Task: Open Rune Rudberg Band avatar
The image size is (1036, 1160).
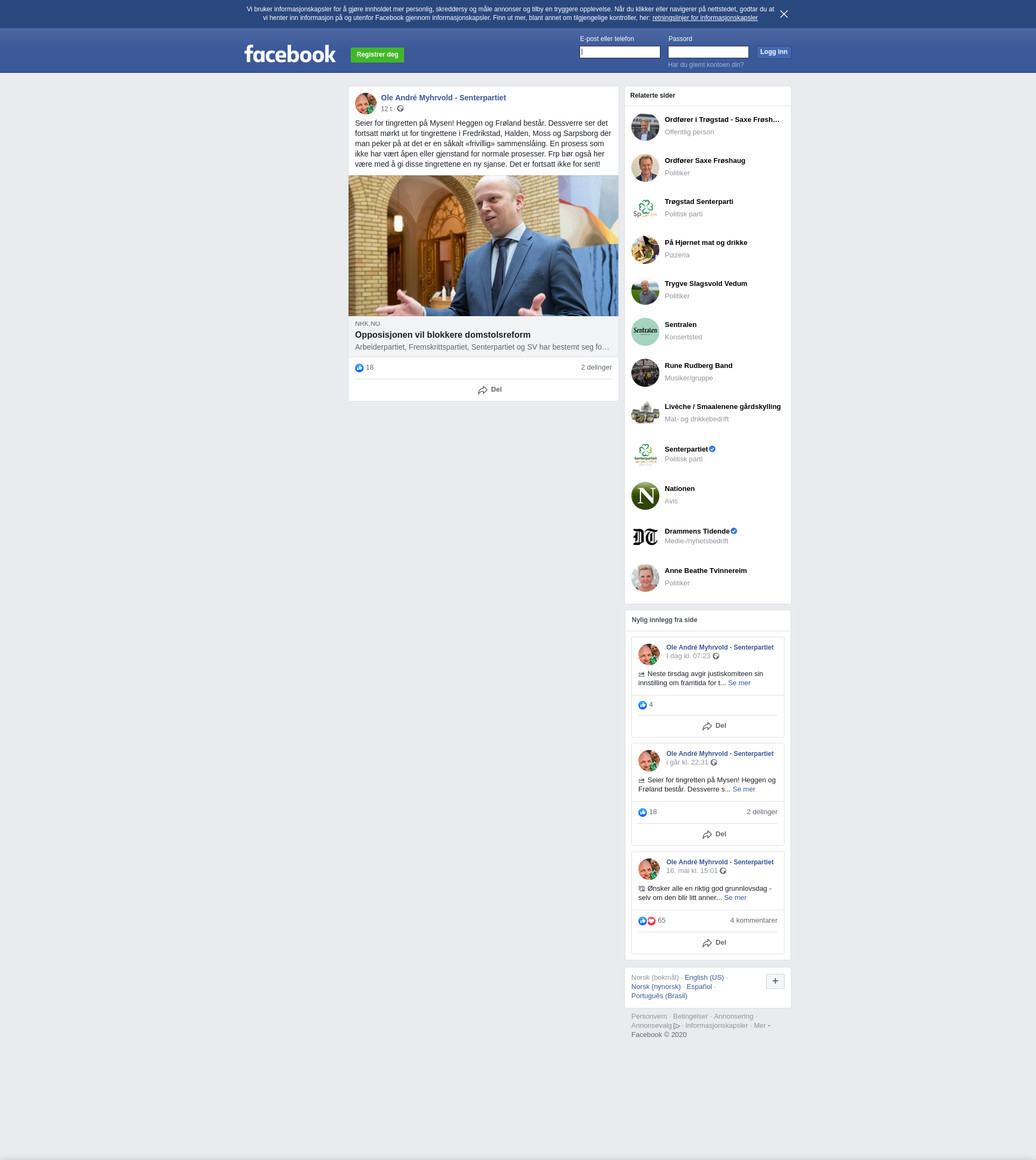Action: pyautogui.click(x=645, y=373)
